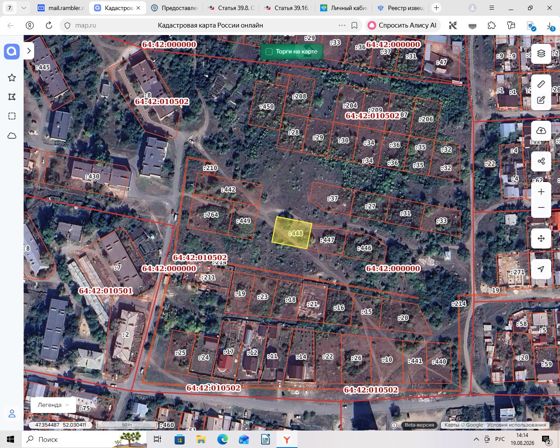Zoom in the map with plus button
Image resolution: width=560 pixels, height=448 pixels.
pyautogui.click(x=541, y=192)
